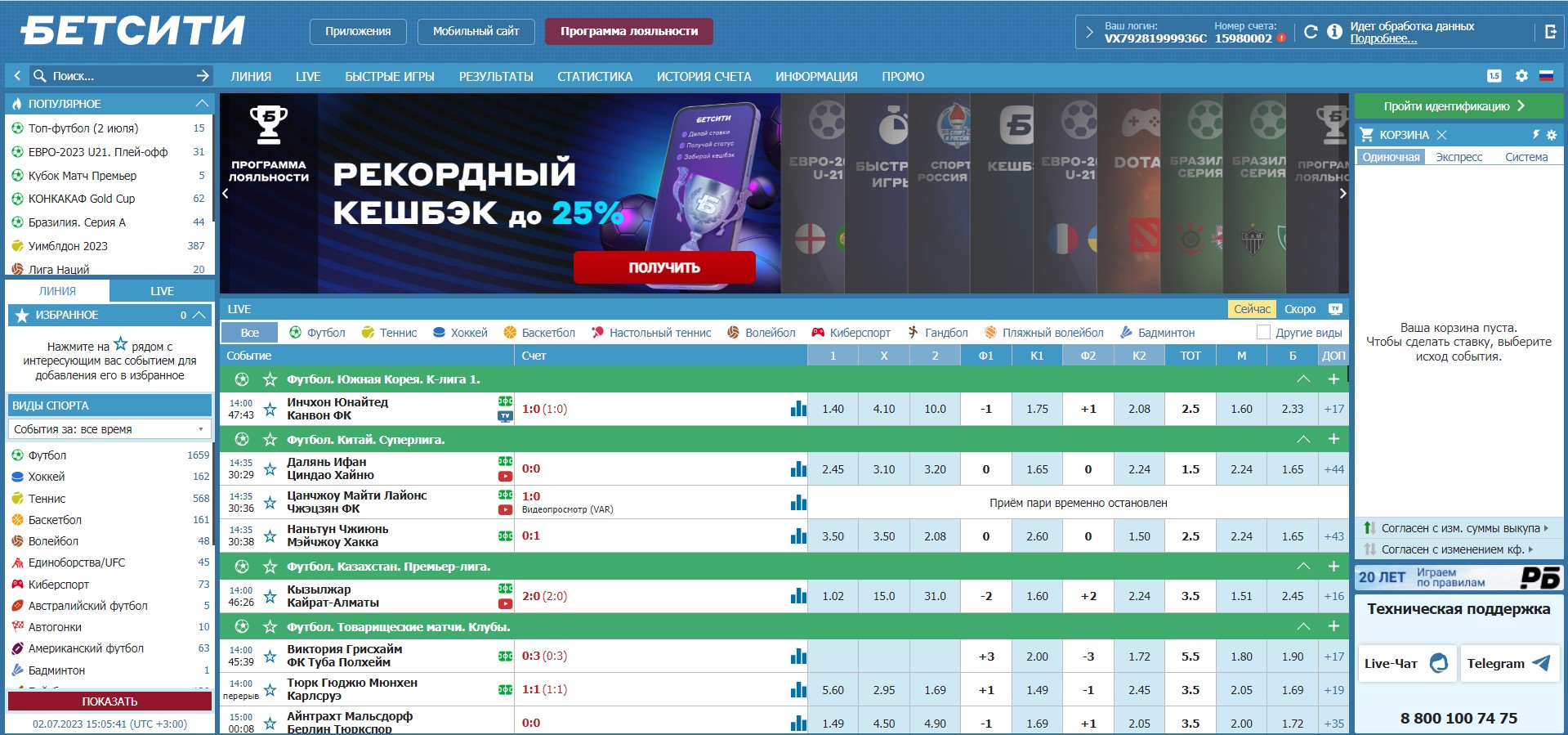1568x735 pixels.
Task: Open the РЕЗУЛЬТАТЫ menu item
Action: point(495,77)
